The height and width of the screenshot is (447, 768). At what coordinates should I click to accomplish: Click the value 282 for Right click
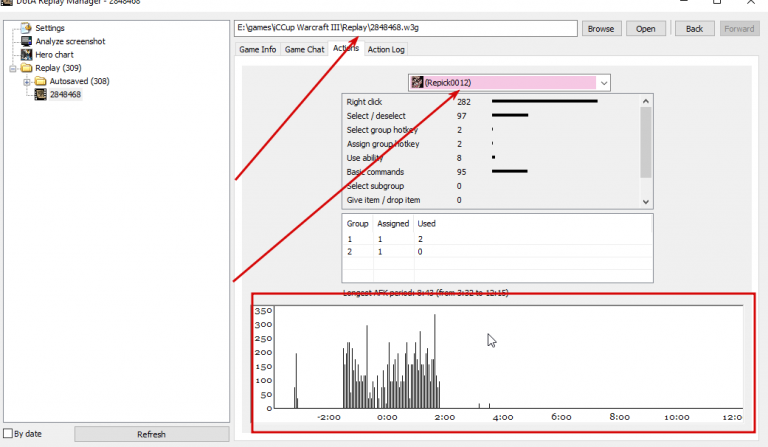coord(464,102)
